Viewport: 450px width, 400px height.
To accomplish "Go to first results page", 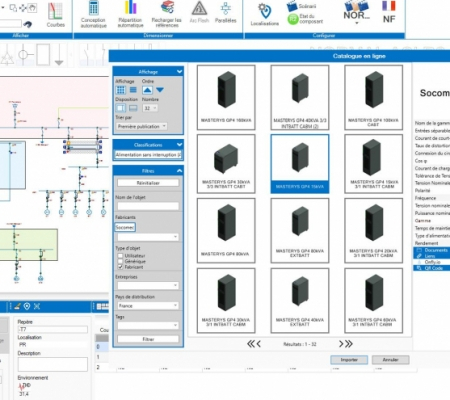I will (250, 344).
